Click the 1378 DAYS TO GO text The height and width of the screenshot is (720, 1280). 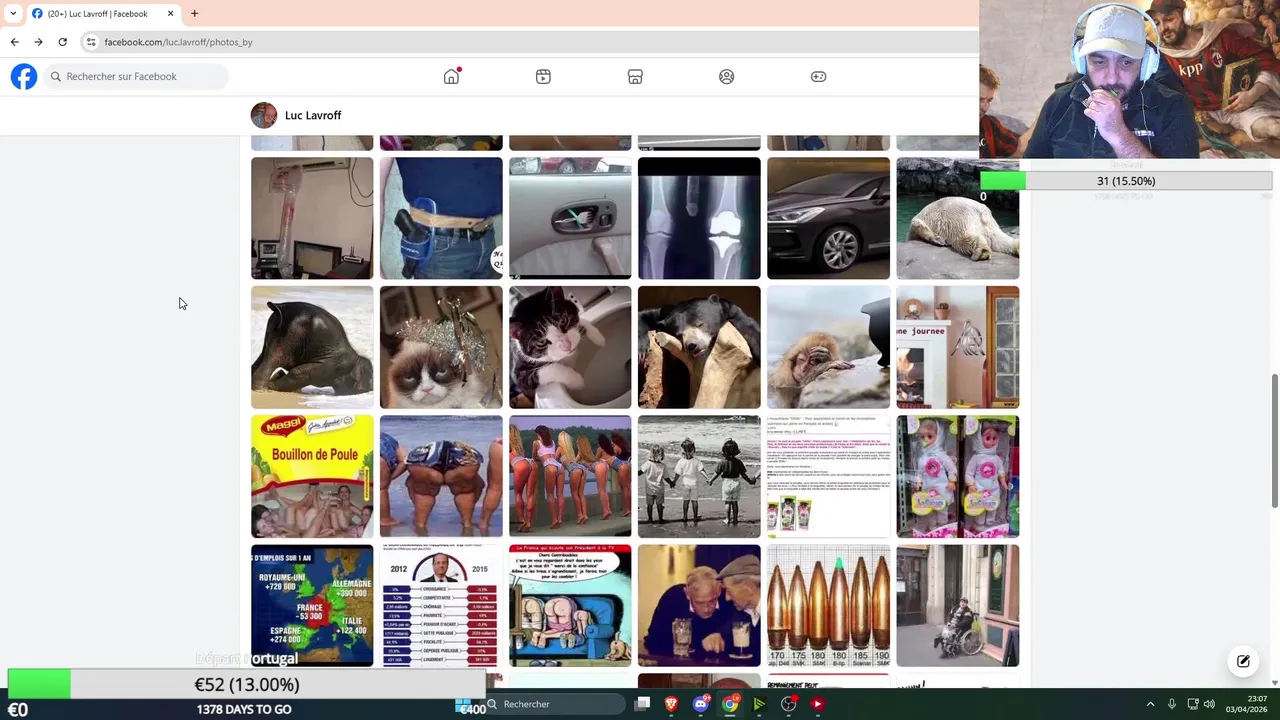click(244, 709)
